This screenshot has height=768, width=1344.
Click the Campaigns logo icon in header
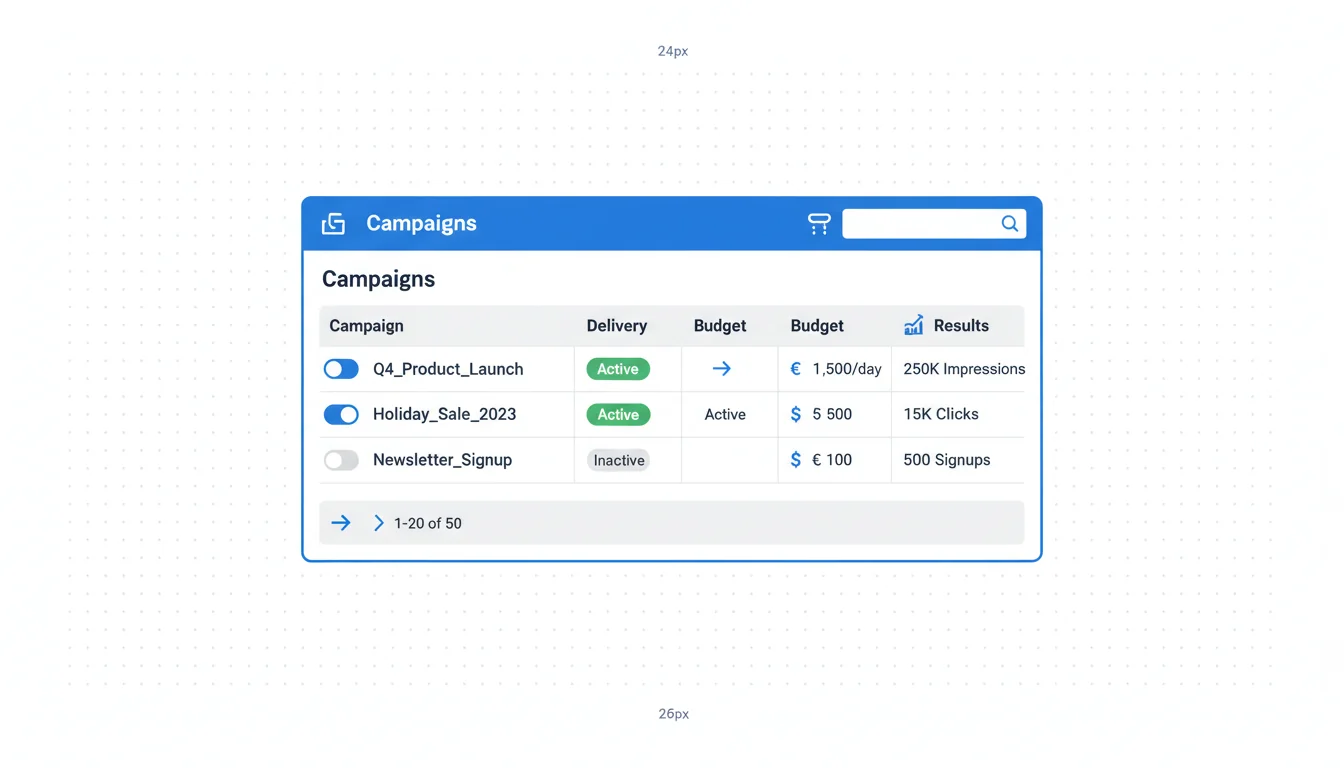coord(333,224)
